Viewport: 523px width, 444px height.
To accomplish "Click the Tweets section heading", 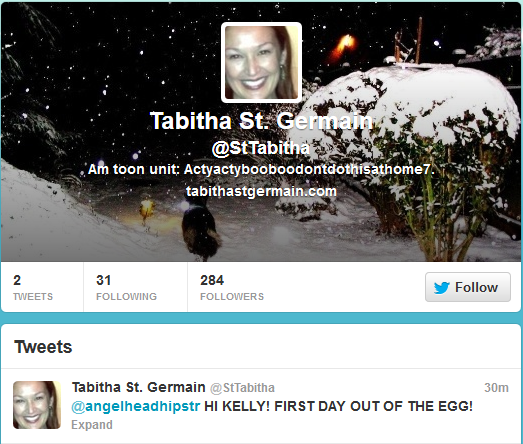I will pos(43,347).
